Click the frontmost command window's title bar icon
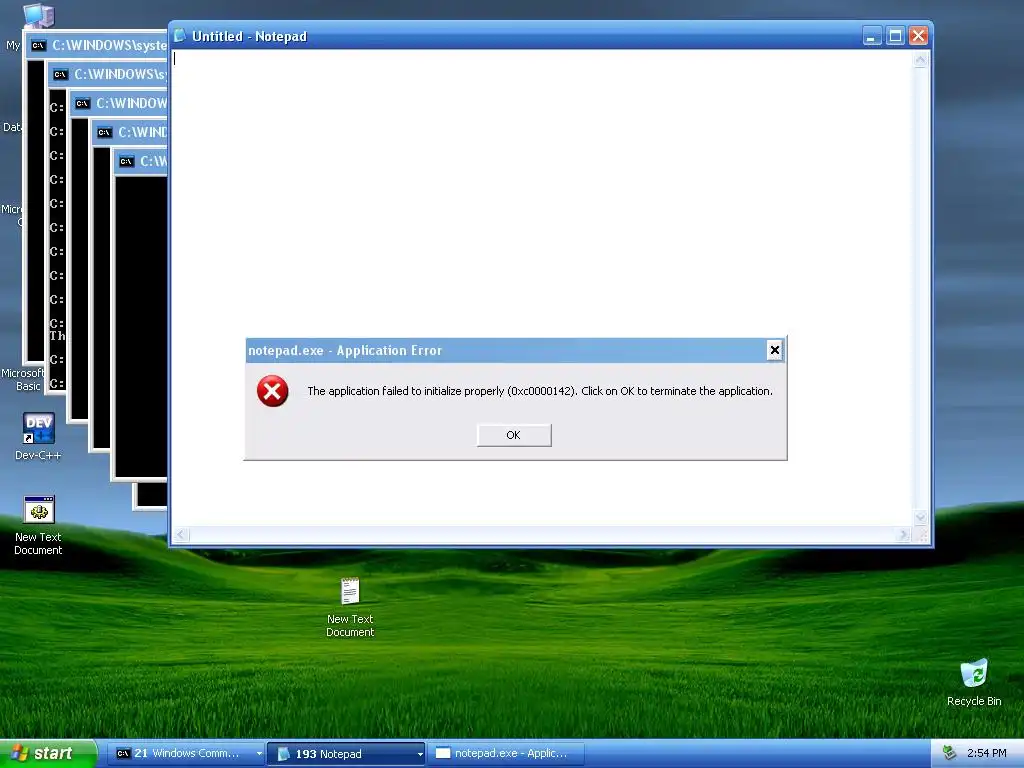This screenshot has width=1024, height=768. pos(127,161)
